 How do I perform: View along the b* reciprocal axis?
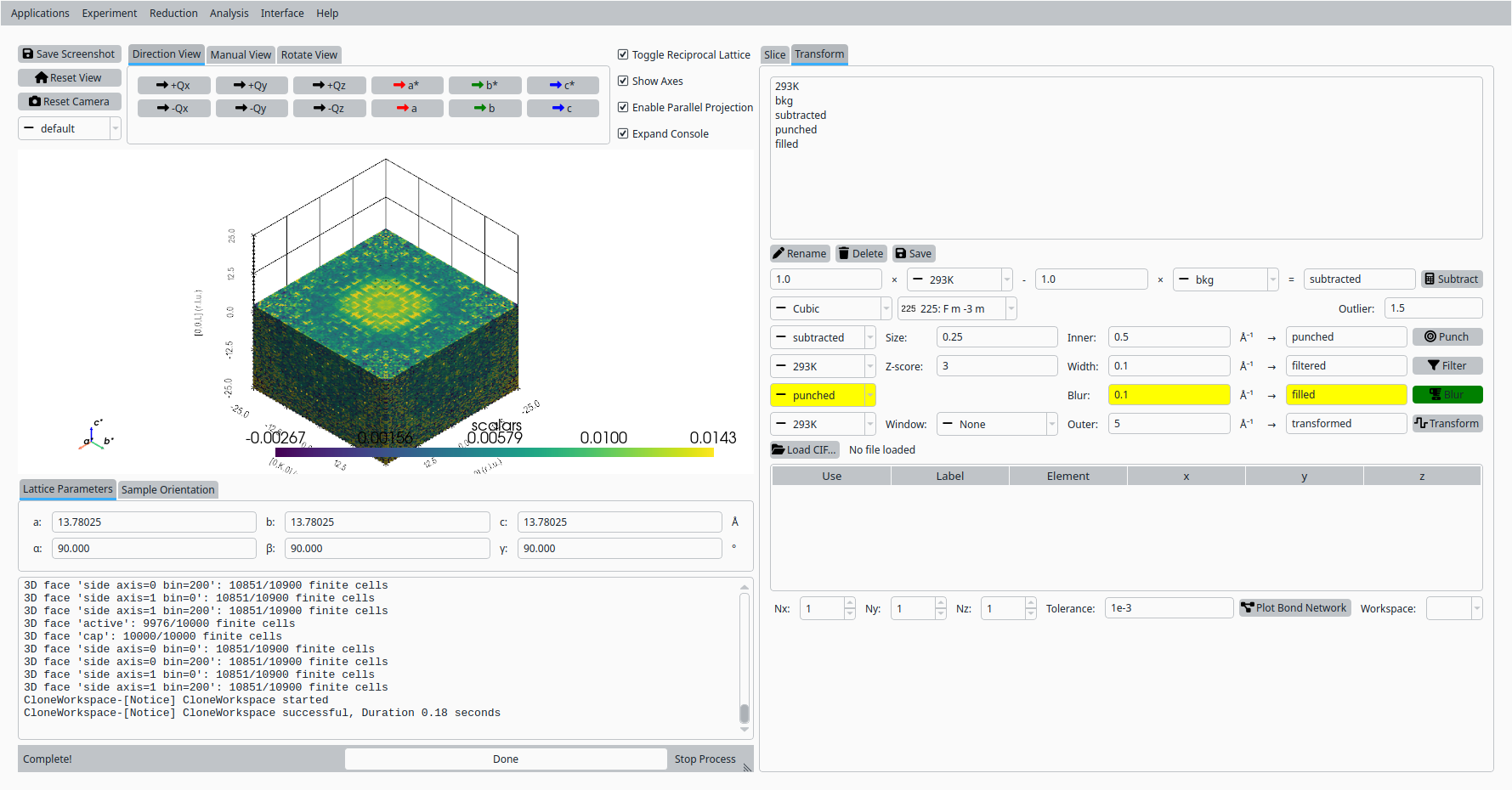[x=485, y=85]
